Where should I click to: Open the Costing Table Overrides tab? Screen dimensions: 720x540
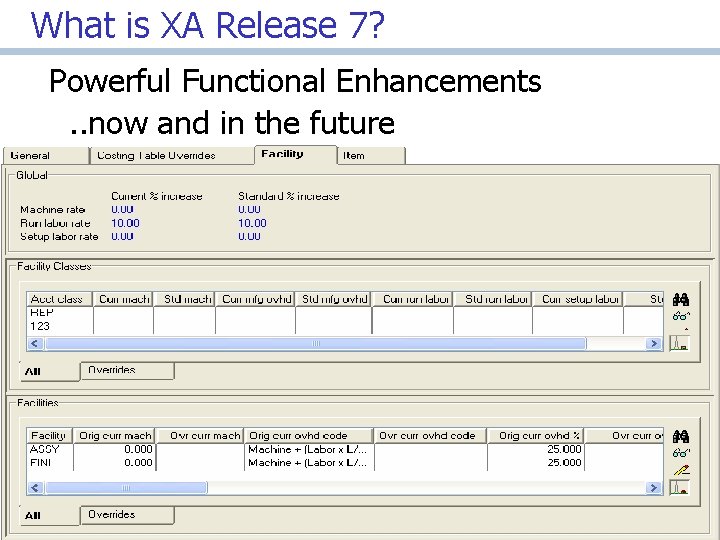pos(172,156)
